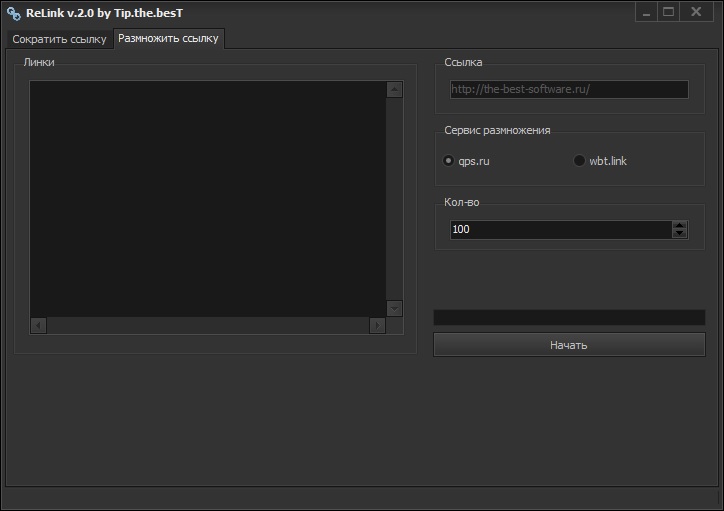
Task: Click inside the Линки output text area
Action: click(x=207, y=198)
